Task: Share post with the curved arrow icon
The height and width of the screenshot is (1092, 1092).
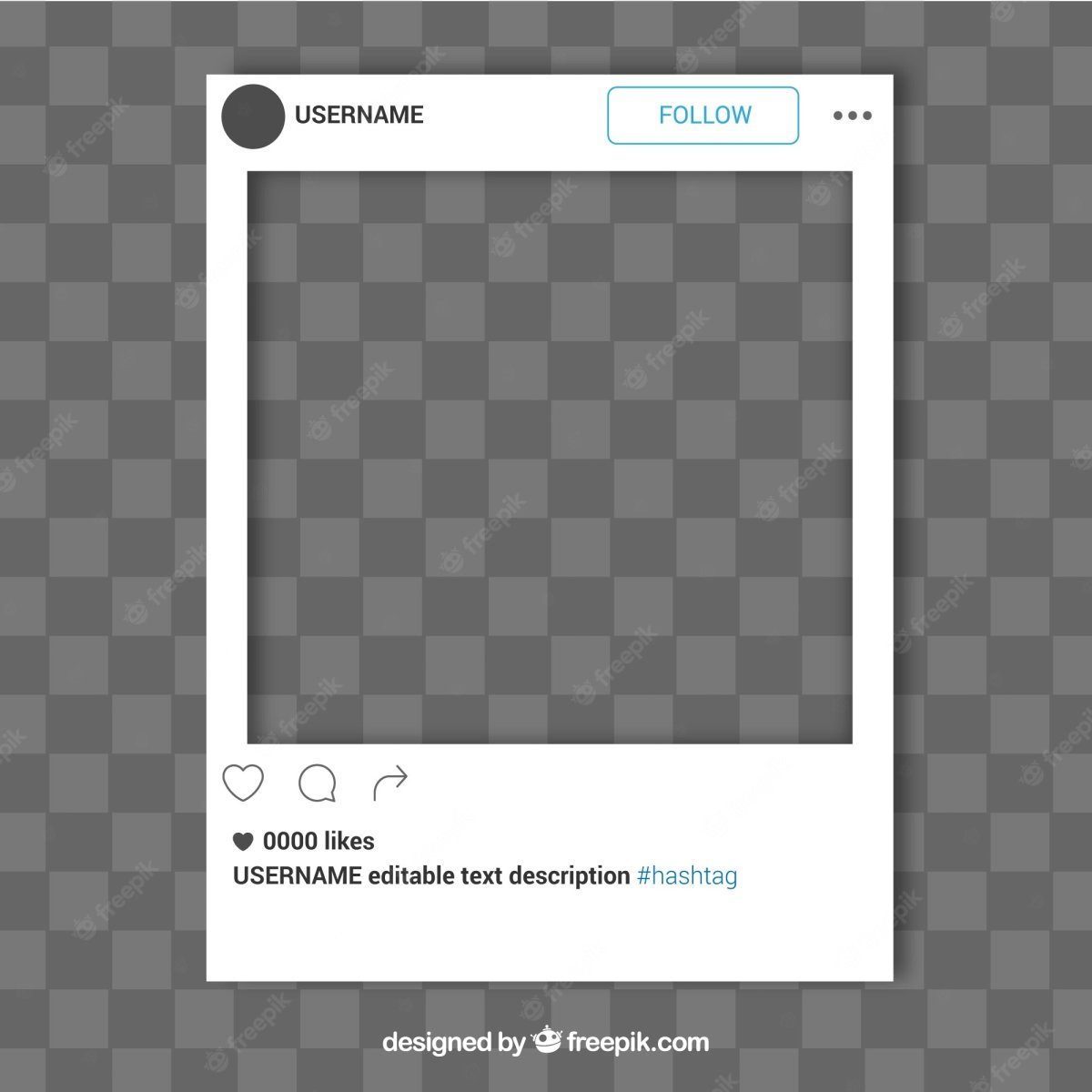Action: pyautogui.click(x=390, y=784)
